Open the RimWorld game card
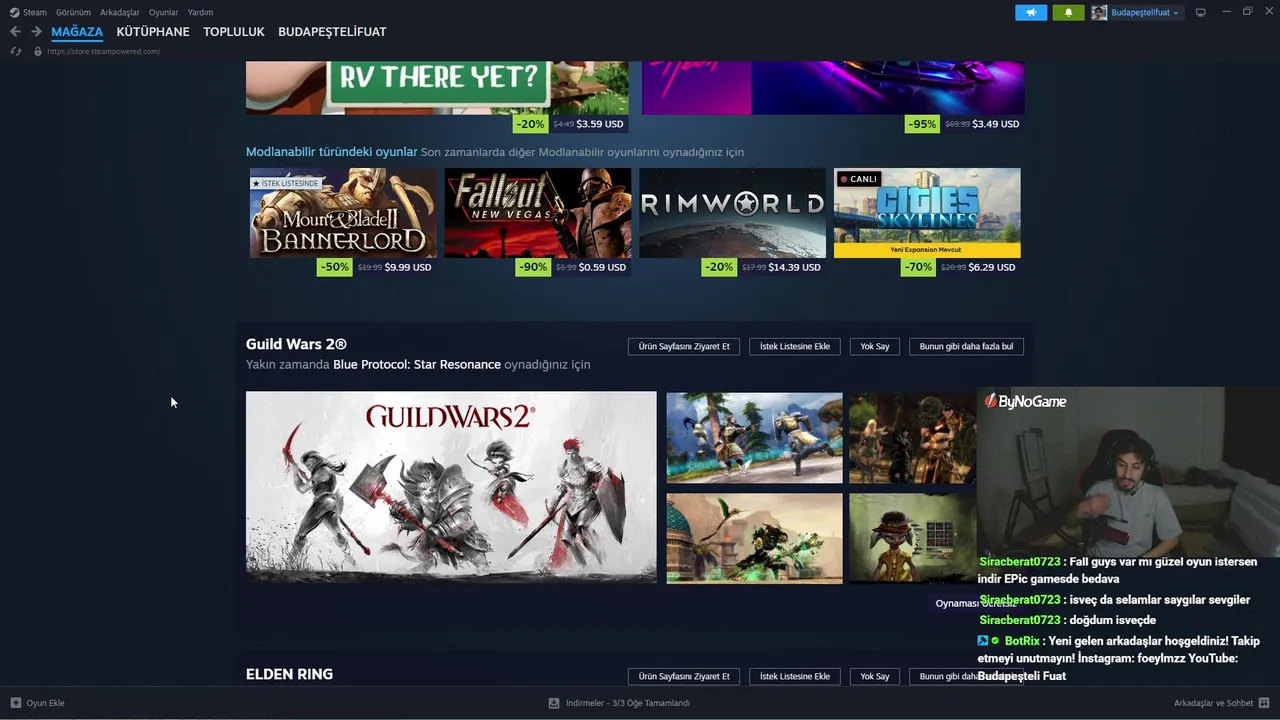The height and width of the screenshot is (720, 1280). click(x=733, y=213)
